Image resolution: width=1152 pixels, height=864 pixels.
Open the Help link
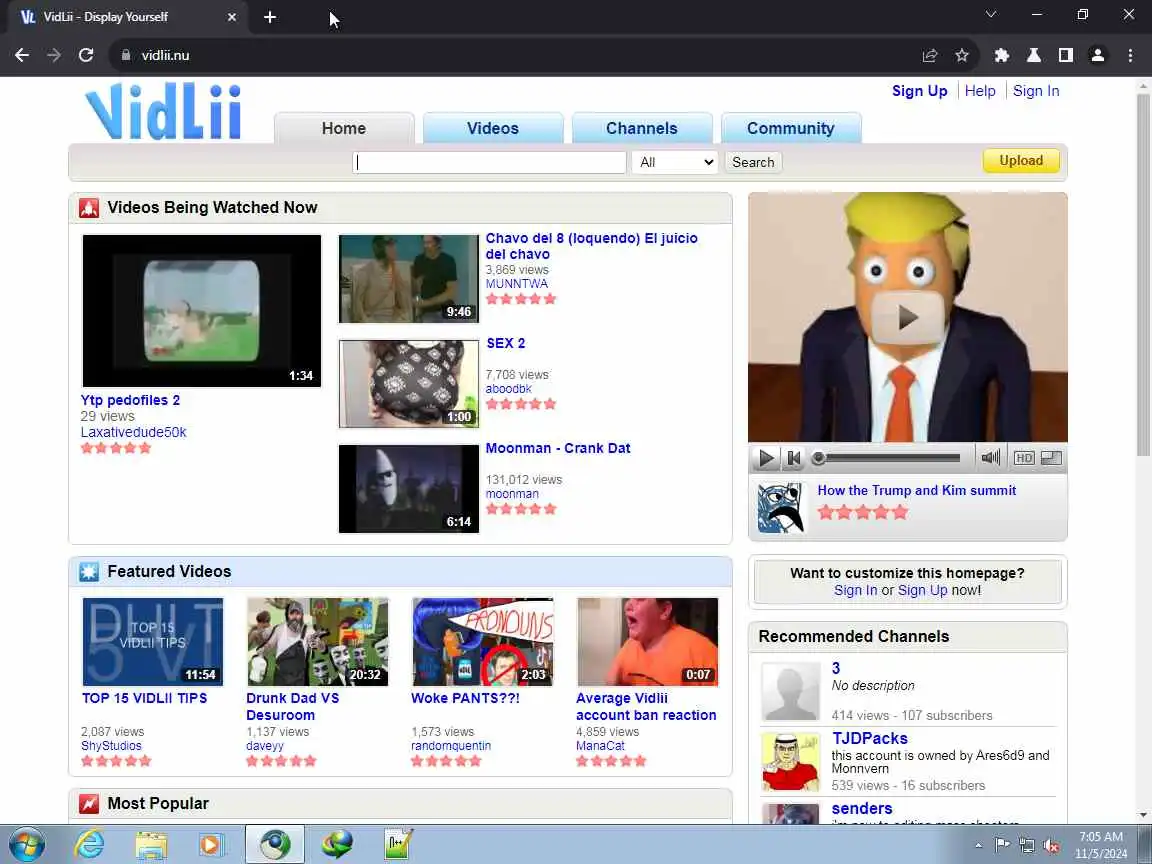[x=980, y=91]
